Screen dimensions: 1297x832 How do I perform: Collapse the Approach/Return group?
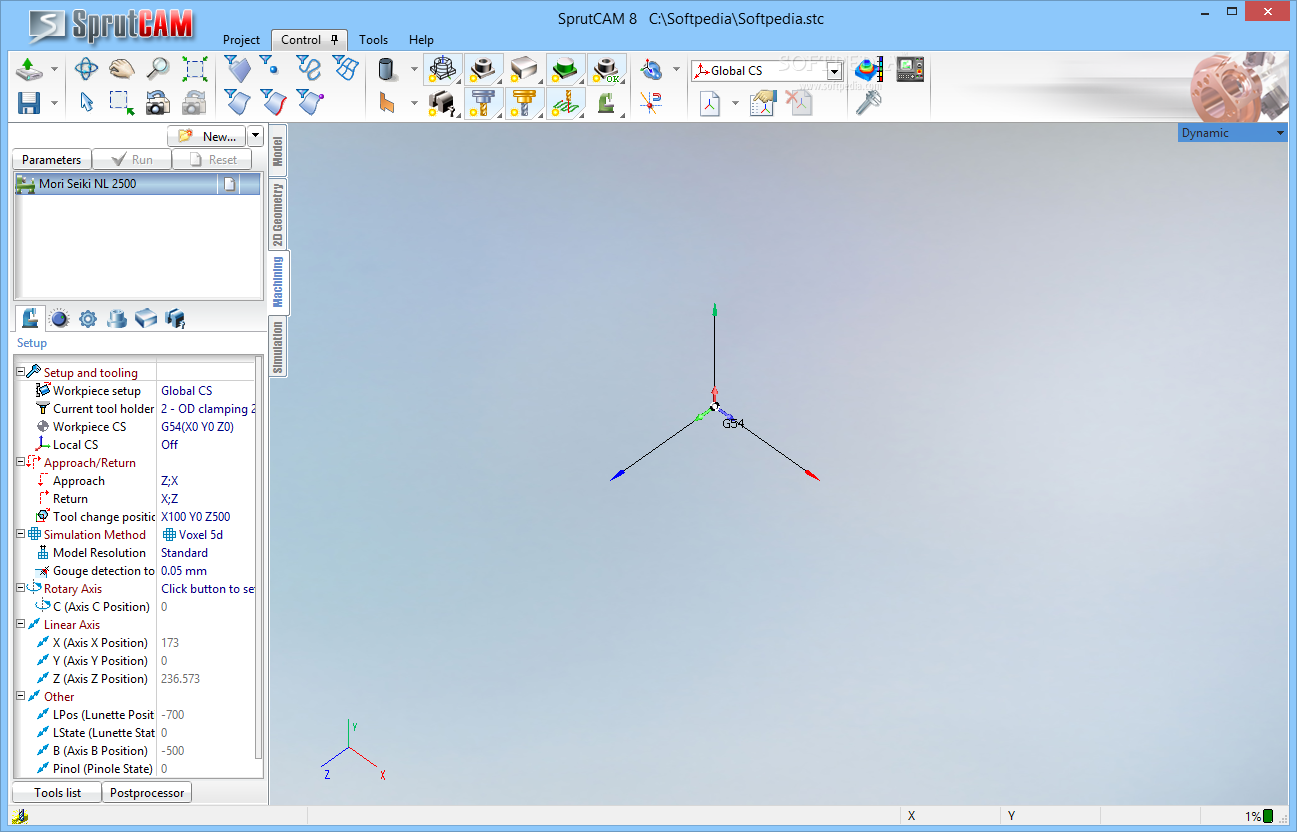[20, 462]
